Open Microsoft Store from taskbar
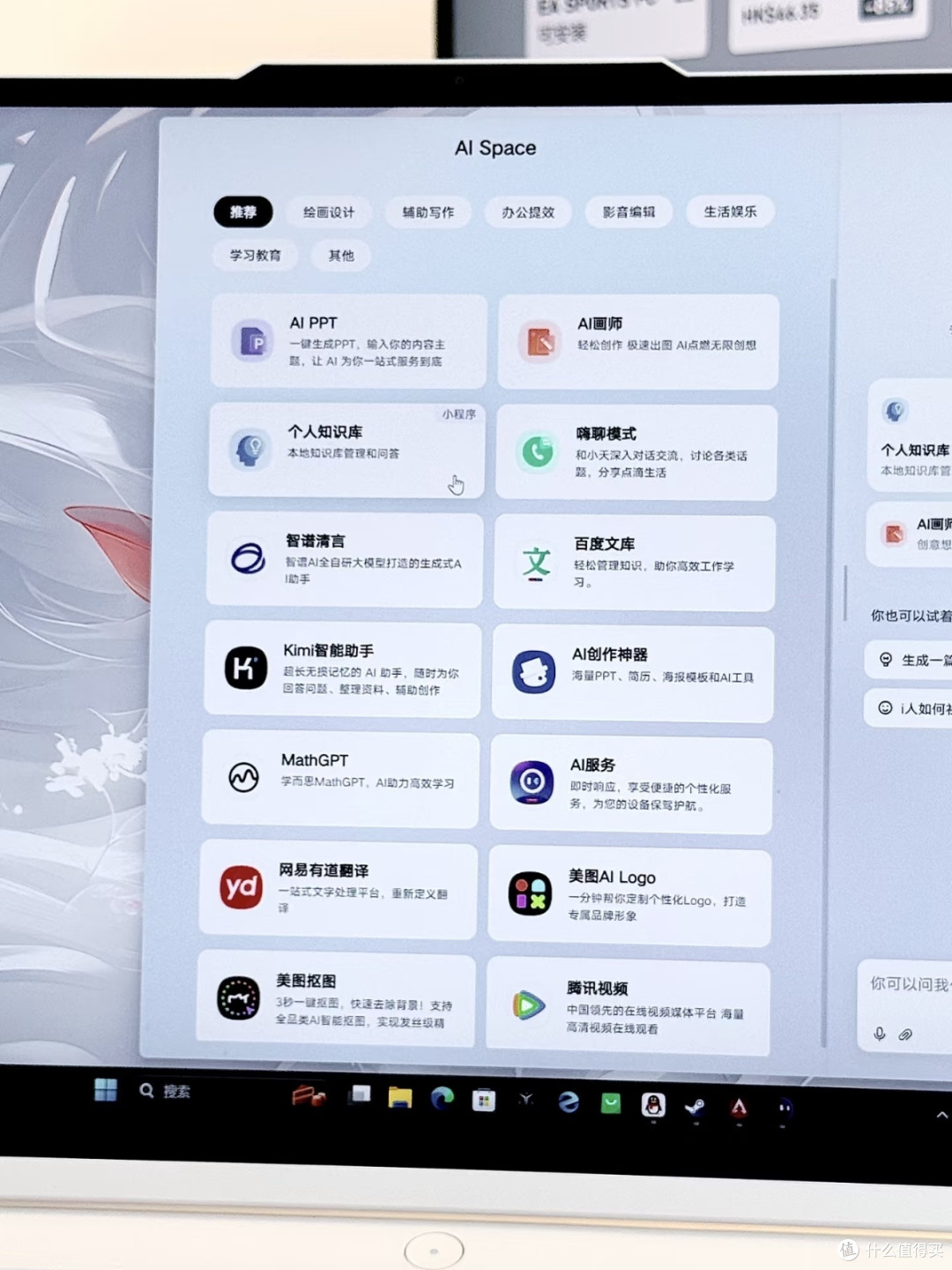This screenshot has height=1270, width=952. pyautogui.click(x=484, y=1100)
